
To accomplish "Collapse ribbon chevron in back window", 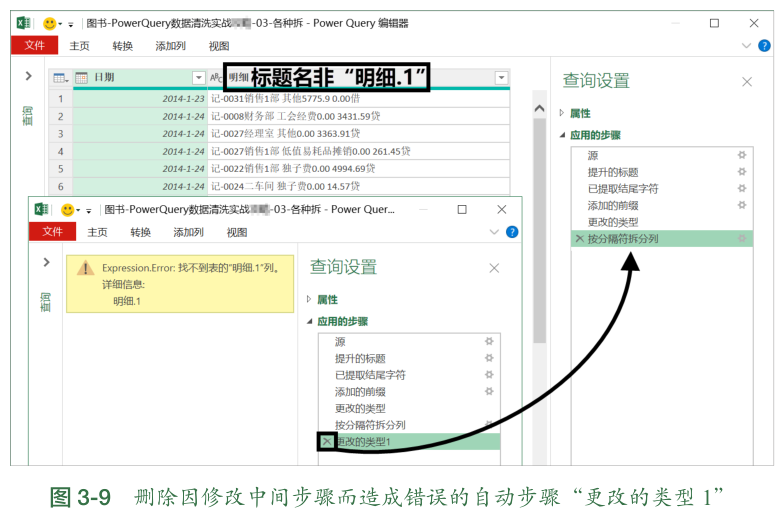I will point(746,46).
